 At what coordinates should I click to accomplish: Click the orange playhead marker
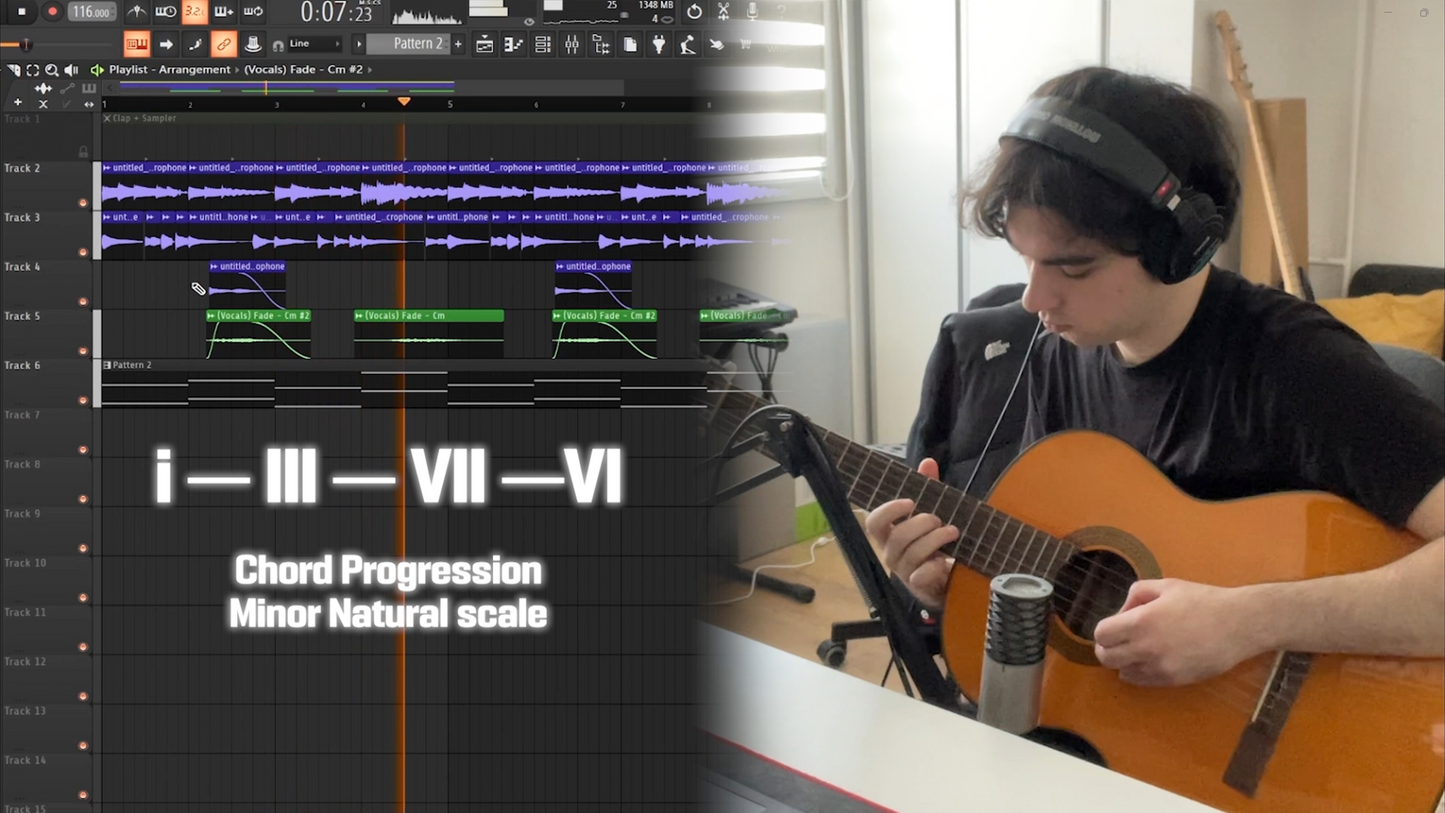point(404,101)
